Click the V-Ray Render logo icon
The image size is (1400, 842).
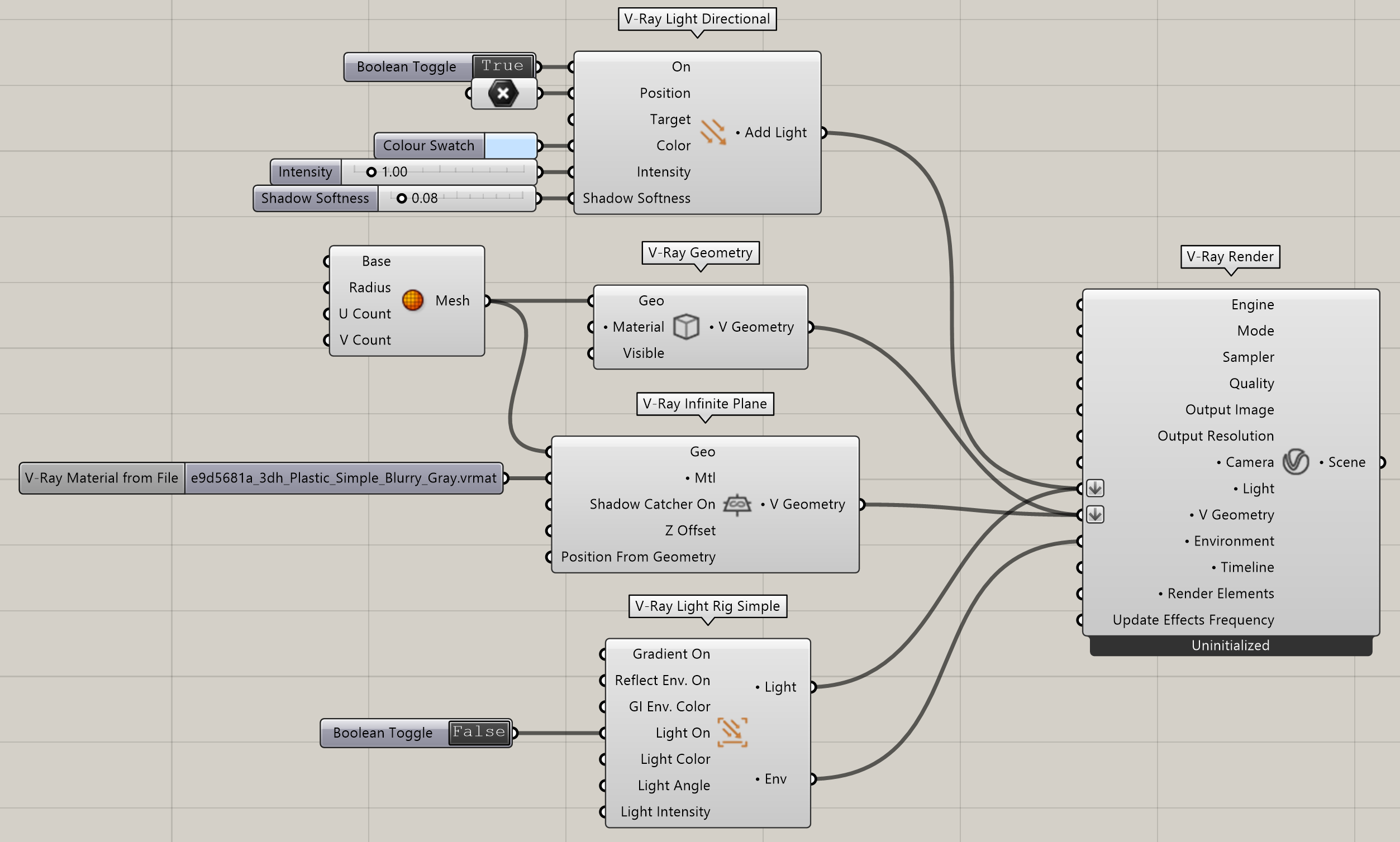coord(1296,462)
